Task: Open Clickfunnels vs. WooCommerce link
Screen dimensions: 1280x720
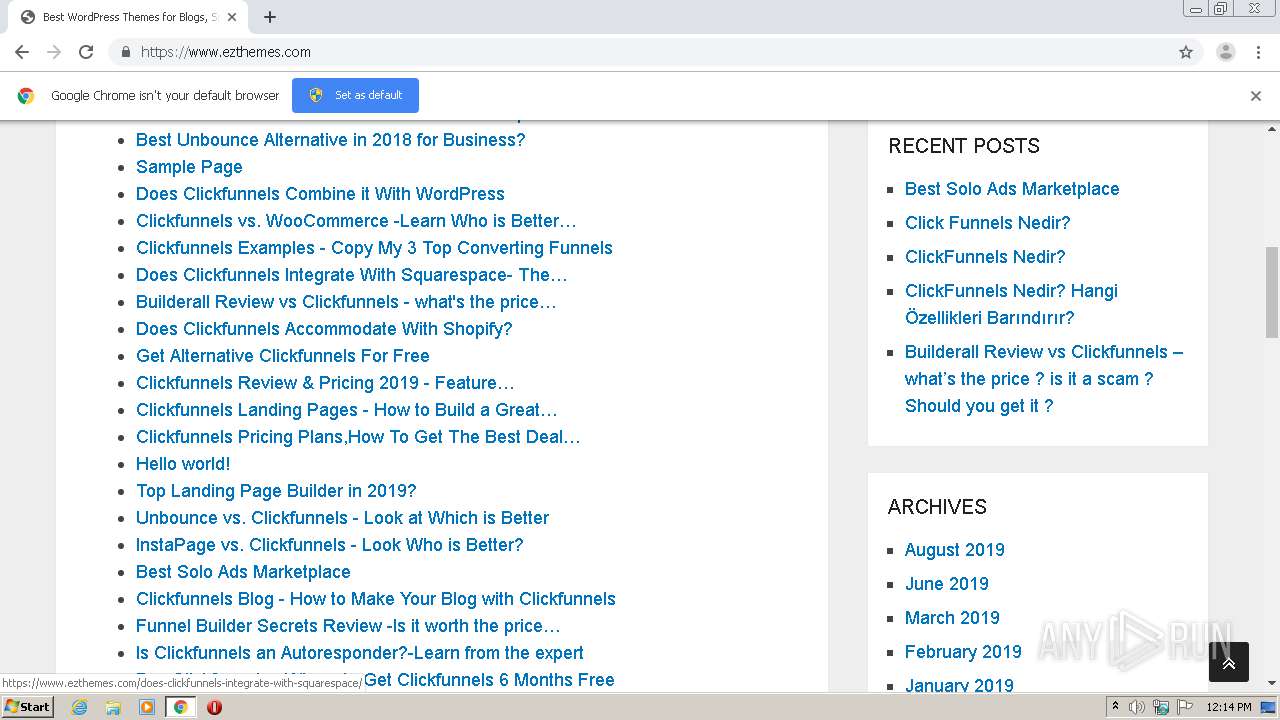Action: pyautogui.click(x=356, y=221)
